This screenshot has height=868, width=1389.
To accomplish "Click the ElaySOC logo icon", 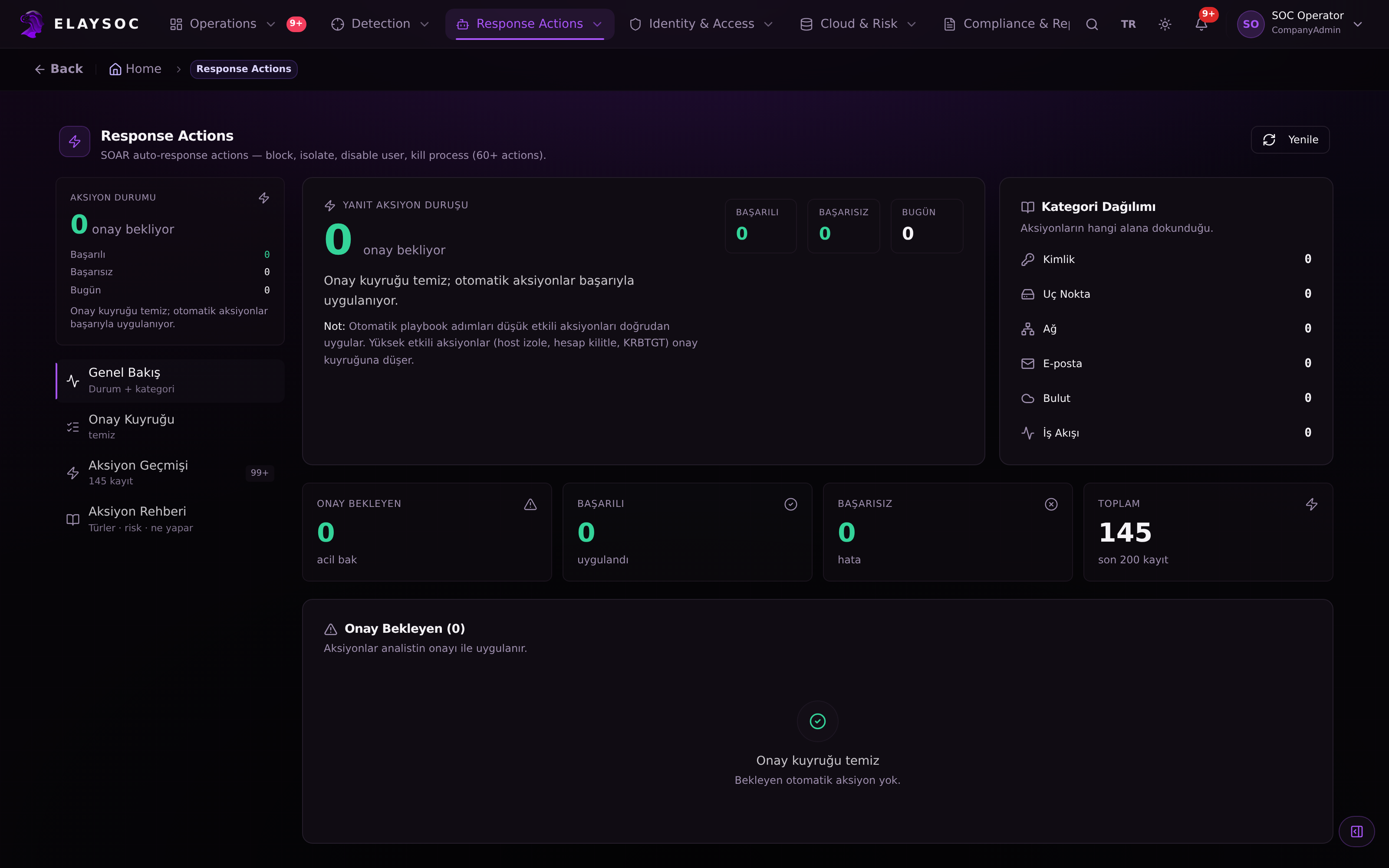I will point(32,23).
